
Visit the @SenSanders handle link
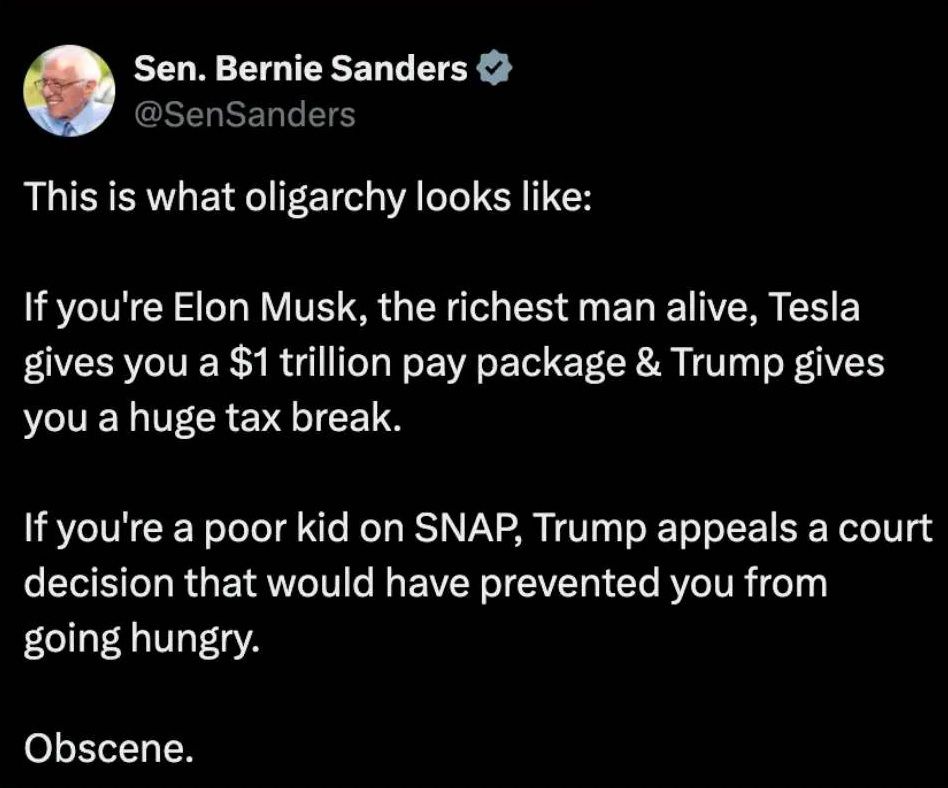tap(244, 114)
